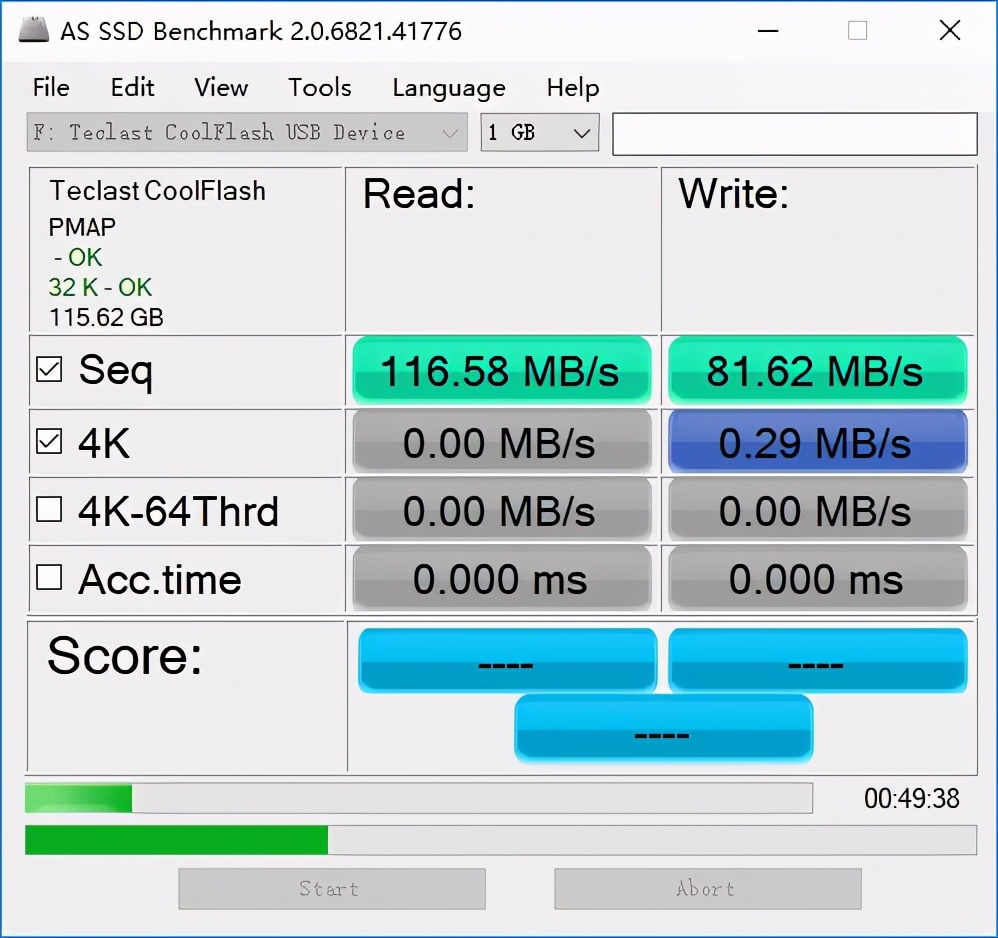
Task: Expand the 1 GB test size dropdown
Action: pos(539,133)
